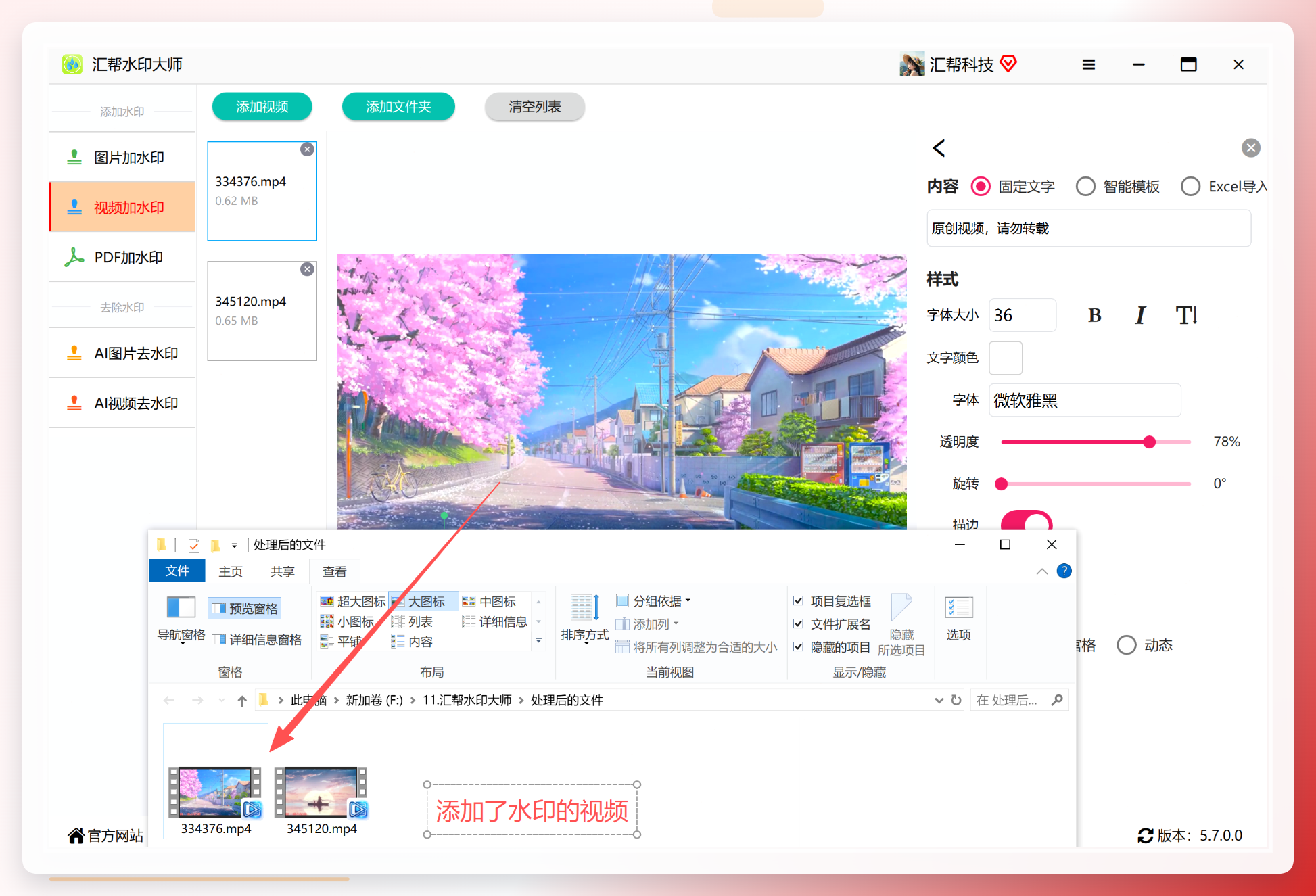Image resolution: width=1316 pixels, height=896 pixels.
Task: Open 选项 folder options in ribbon
Action: pos(959,618)
